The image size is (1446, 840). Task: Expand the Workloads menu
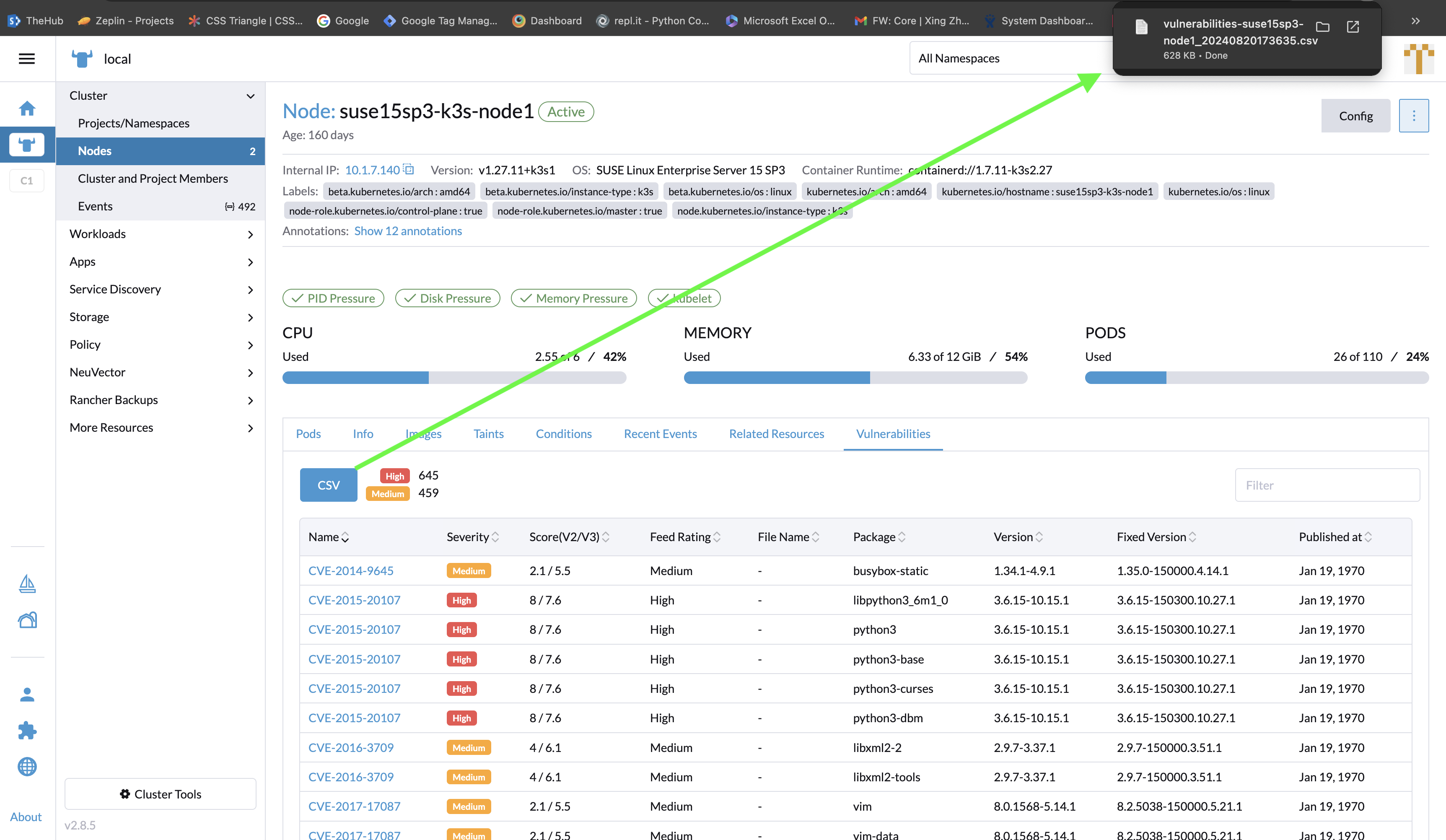[250, 234]
